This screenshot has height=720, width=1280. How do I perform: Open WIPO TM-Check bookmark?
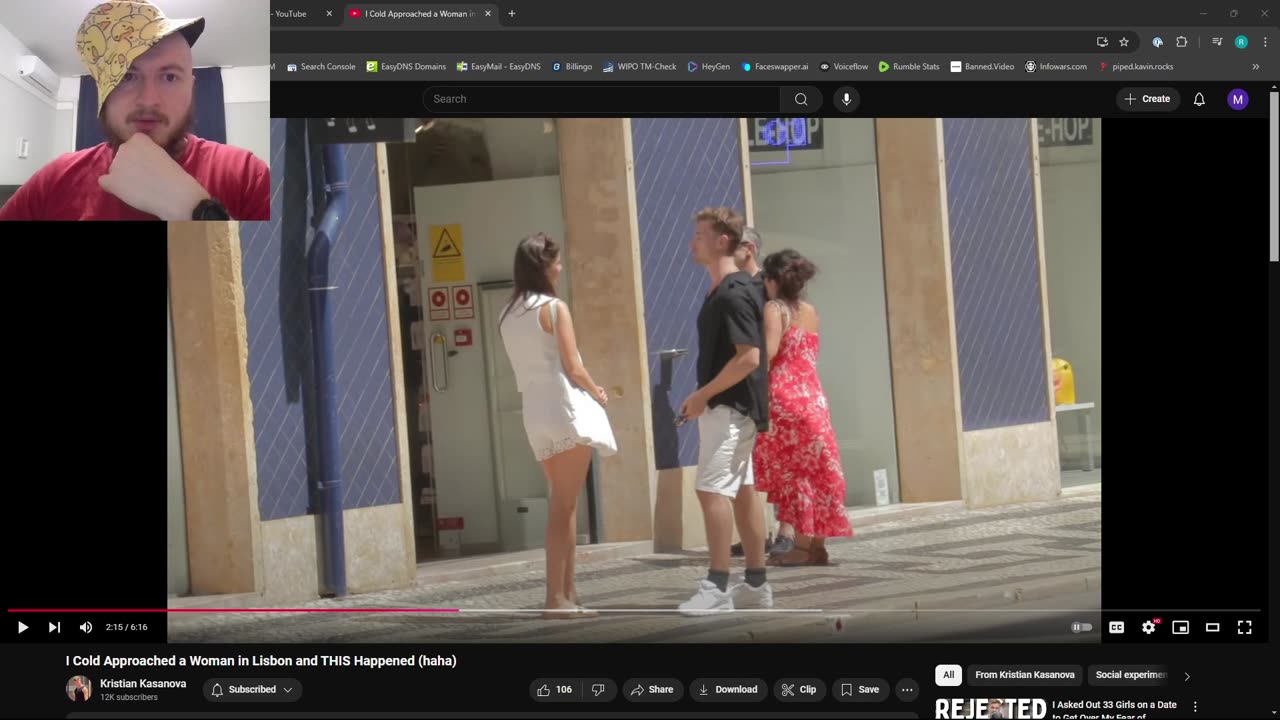click(x=640, y=67)
